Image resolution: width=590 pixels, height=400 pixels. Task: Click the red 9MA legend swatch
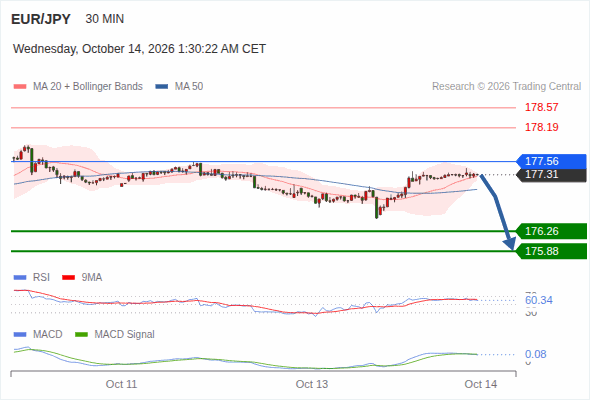68,278
